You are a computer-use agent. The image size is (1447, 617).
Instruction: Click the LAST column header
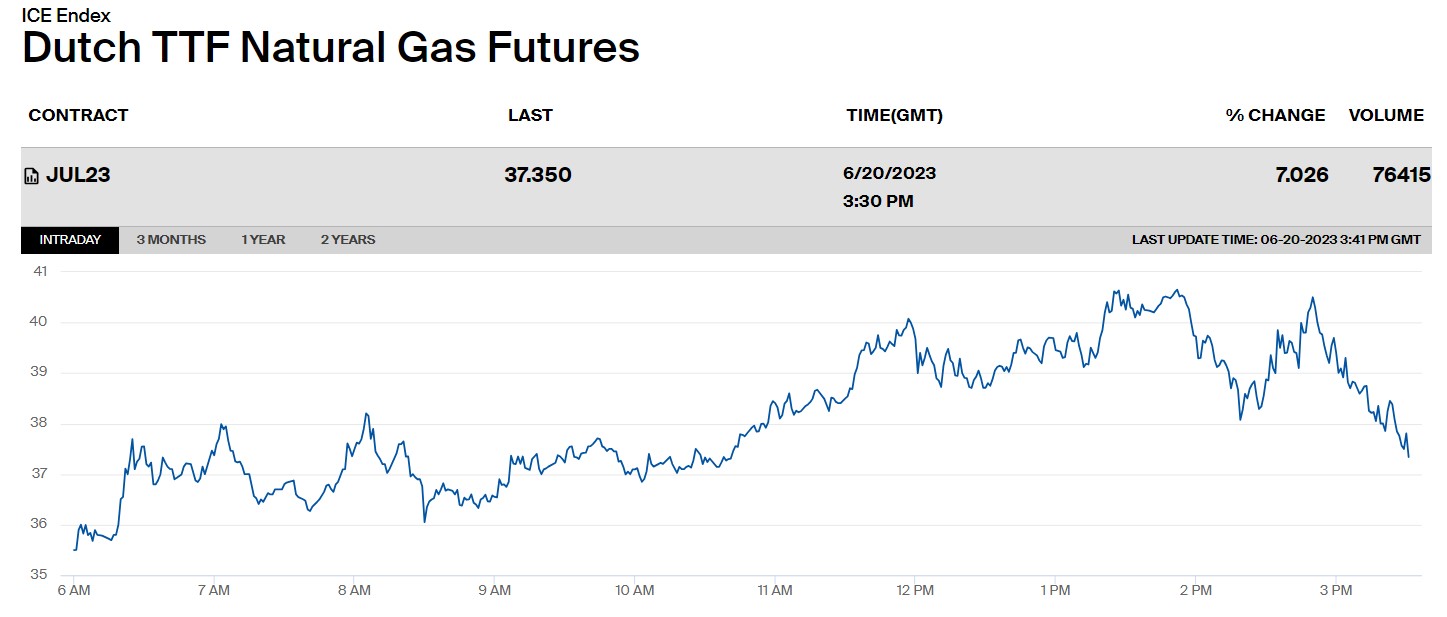point(530,115)
